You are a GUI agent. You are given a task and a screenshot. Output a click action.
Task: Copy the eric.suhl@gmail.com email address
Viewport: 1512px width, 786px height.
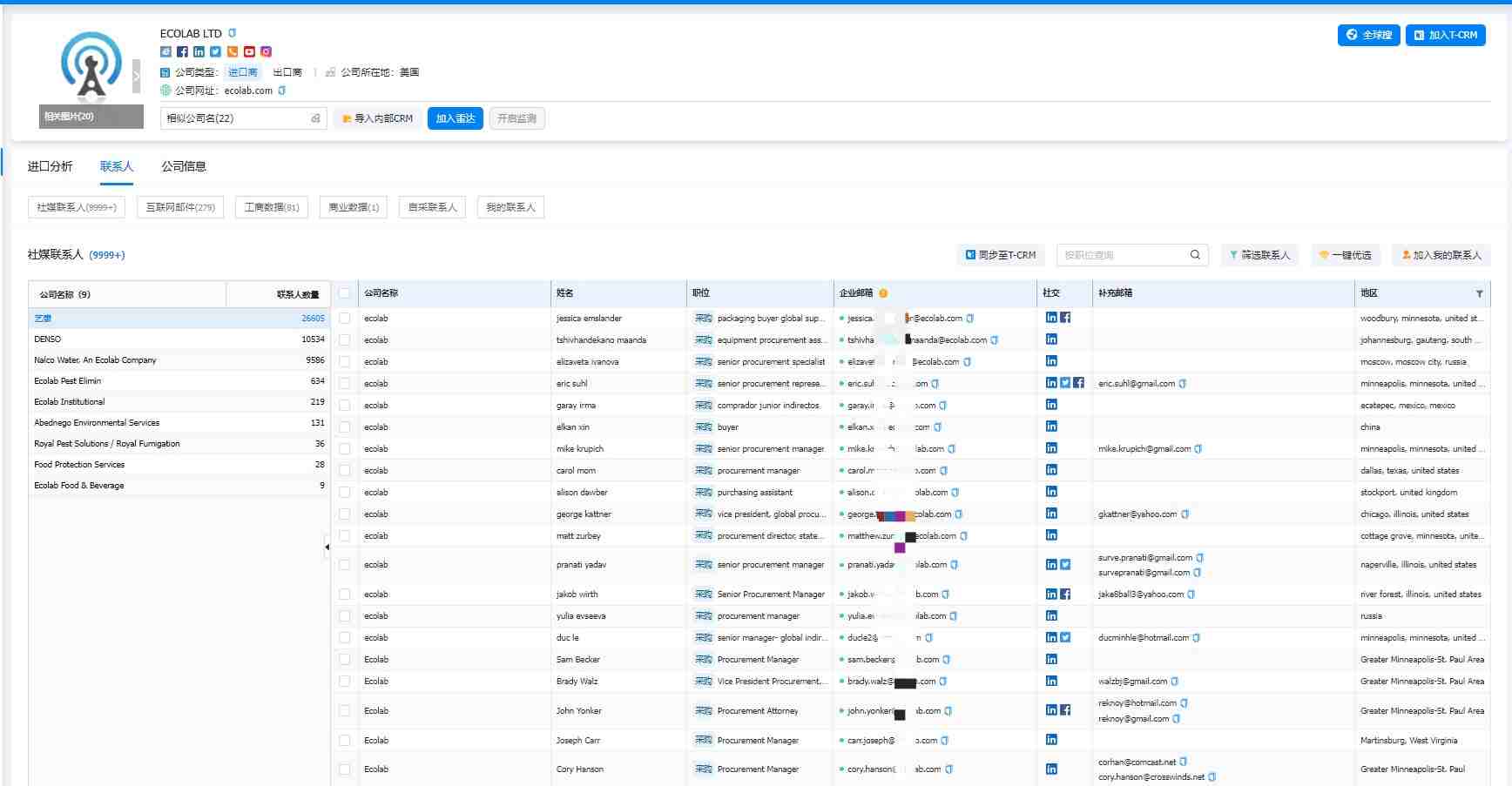[x=1182, y=383]
